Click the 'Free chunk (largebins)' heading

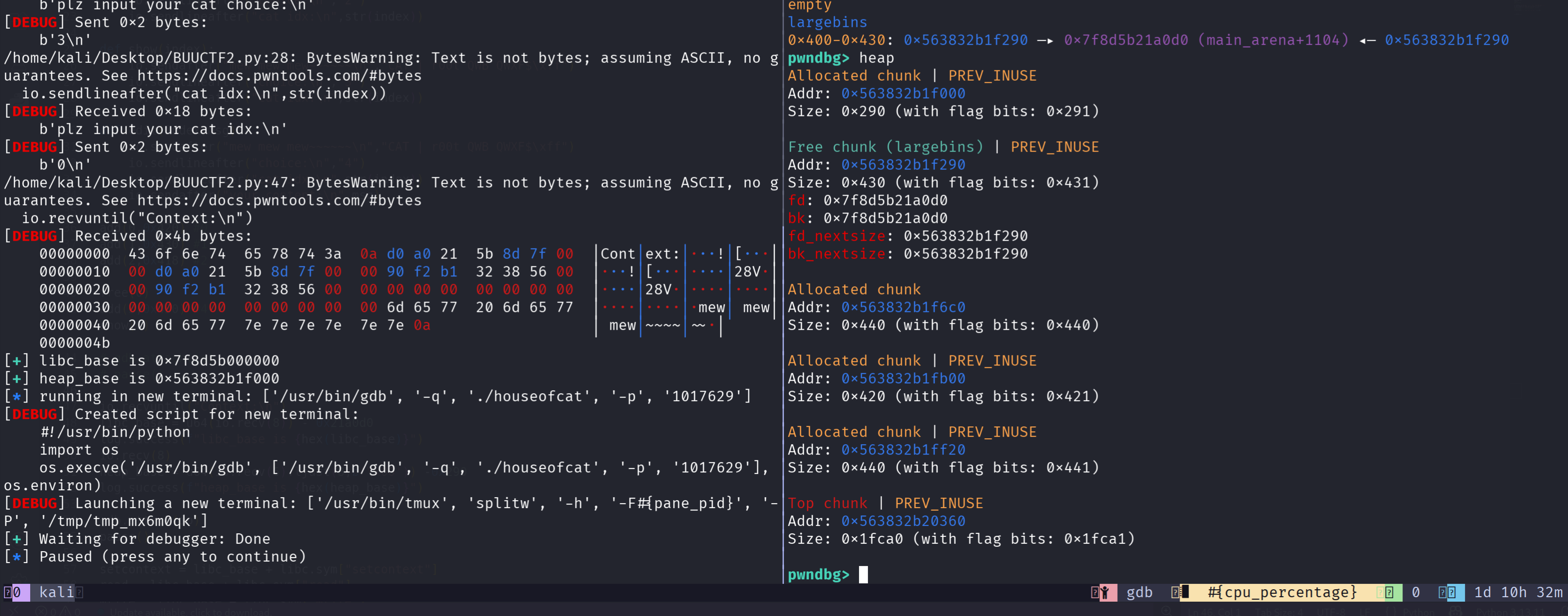click(x=886, y=147)
